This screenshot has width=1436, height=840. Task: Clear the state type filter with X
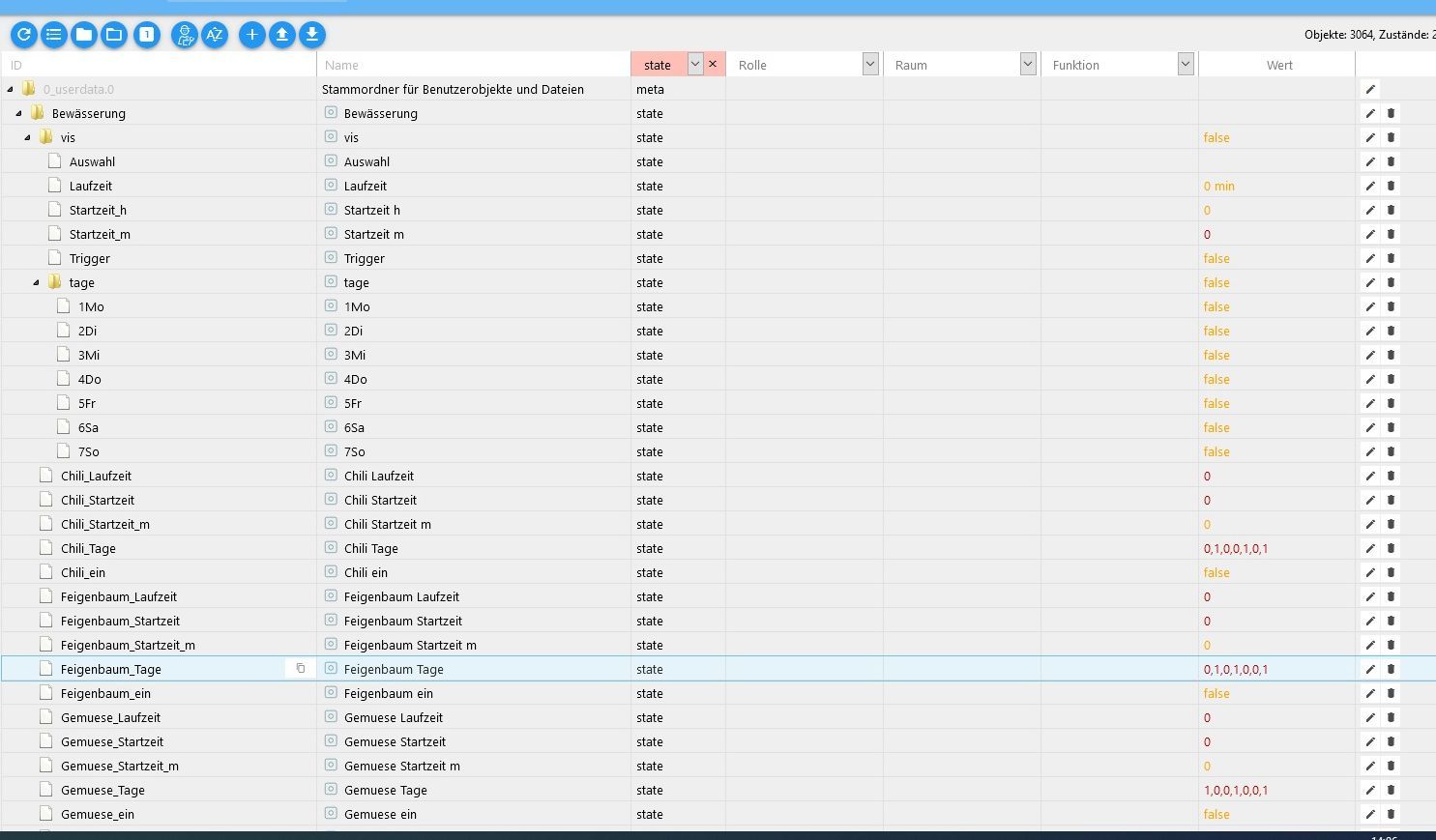(x=713, y=64)
